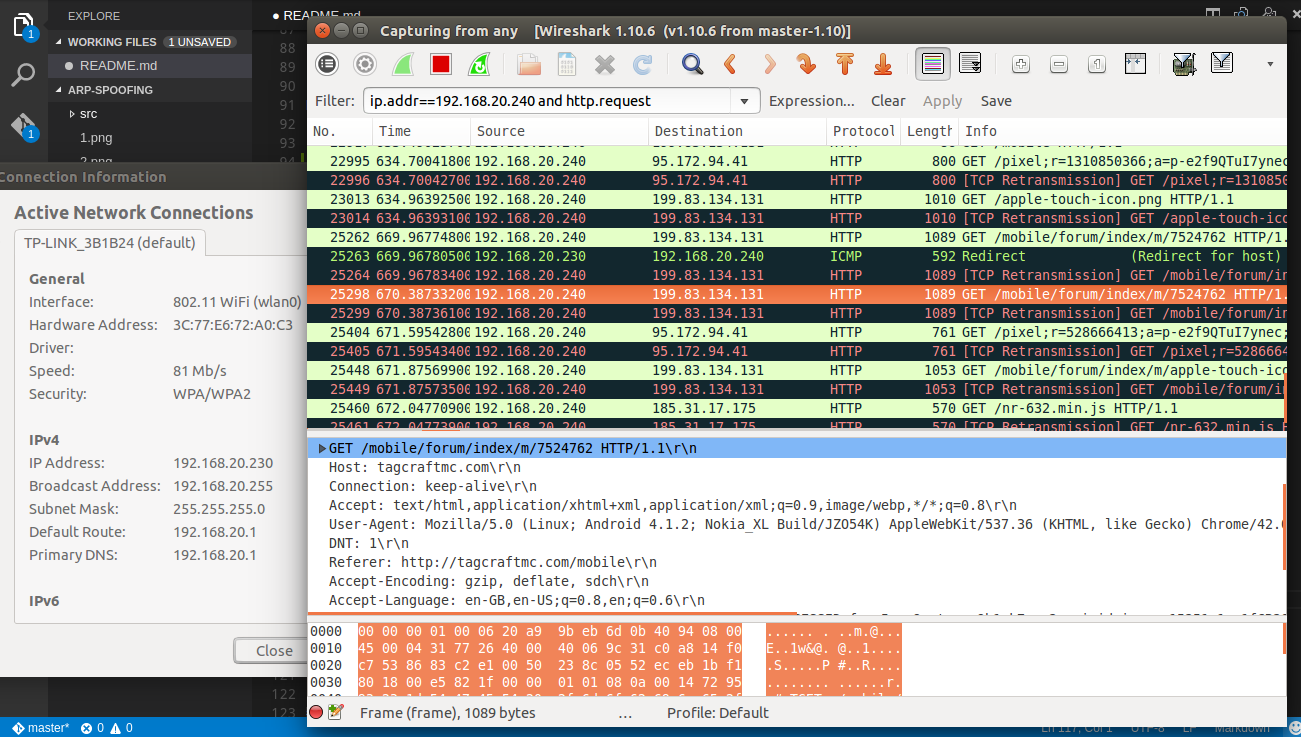Select packet 25404 GET /pixel row
The height and width of the screenshot is (737, 1301).
[797, 332]
